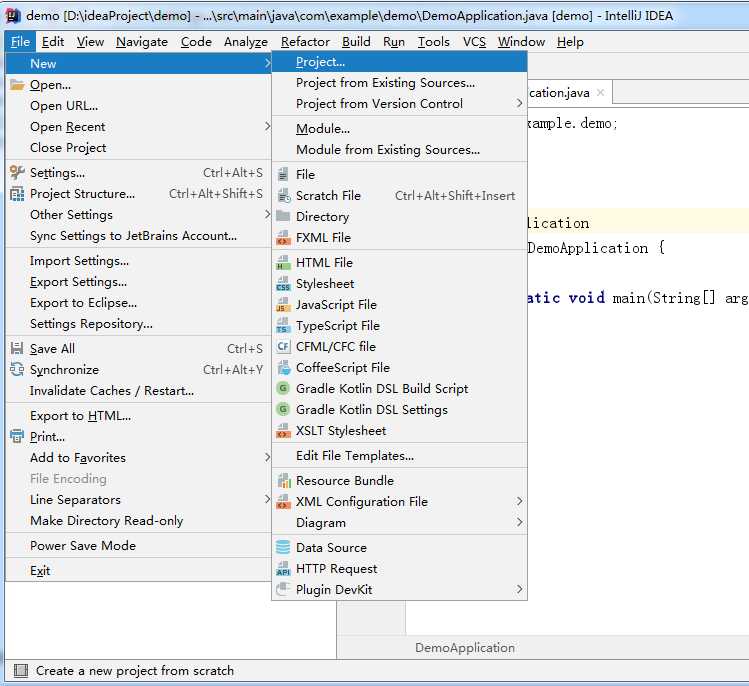Click the Stylesheet CSS icon
This screenshot has width=749, height=686.
283,283
